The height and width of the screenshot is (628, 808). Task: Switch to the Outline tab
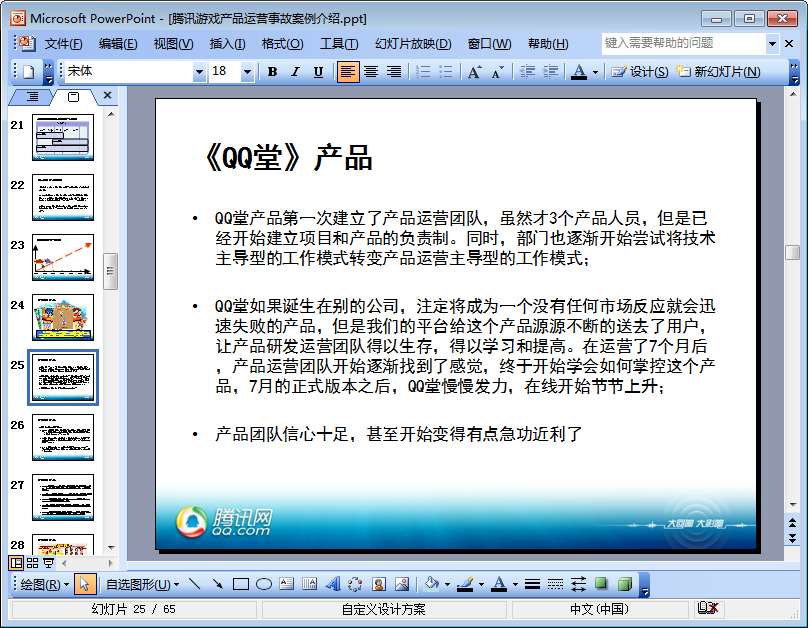point(32,96)
